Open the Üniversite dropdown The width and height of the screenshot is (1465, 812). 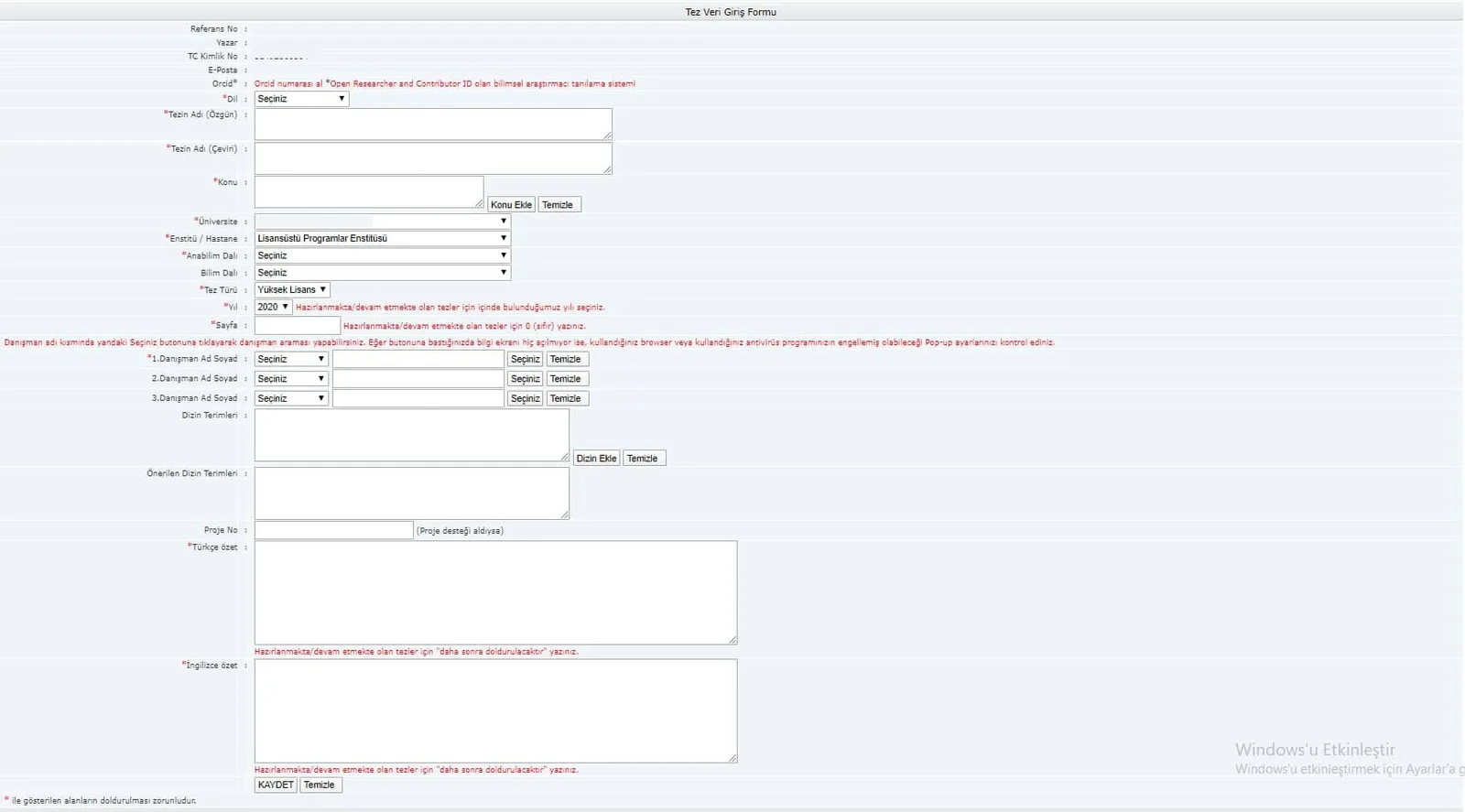pyautogui.click(x=383, y=222)
